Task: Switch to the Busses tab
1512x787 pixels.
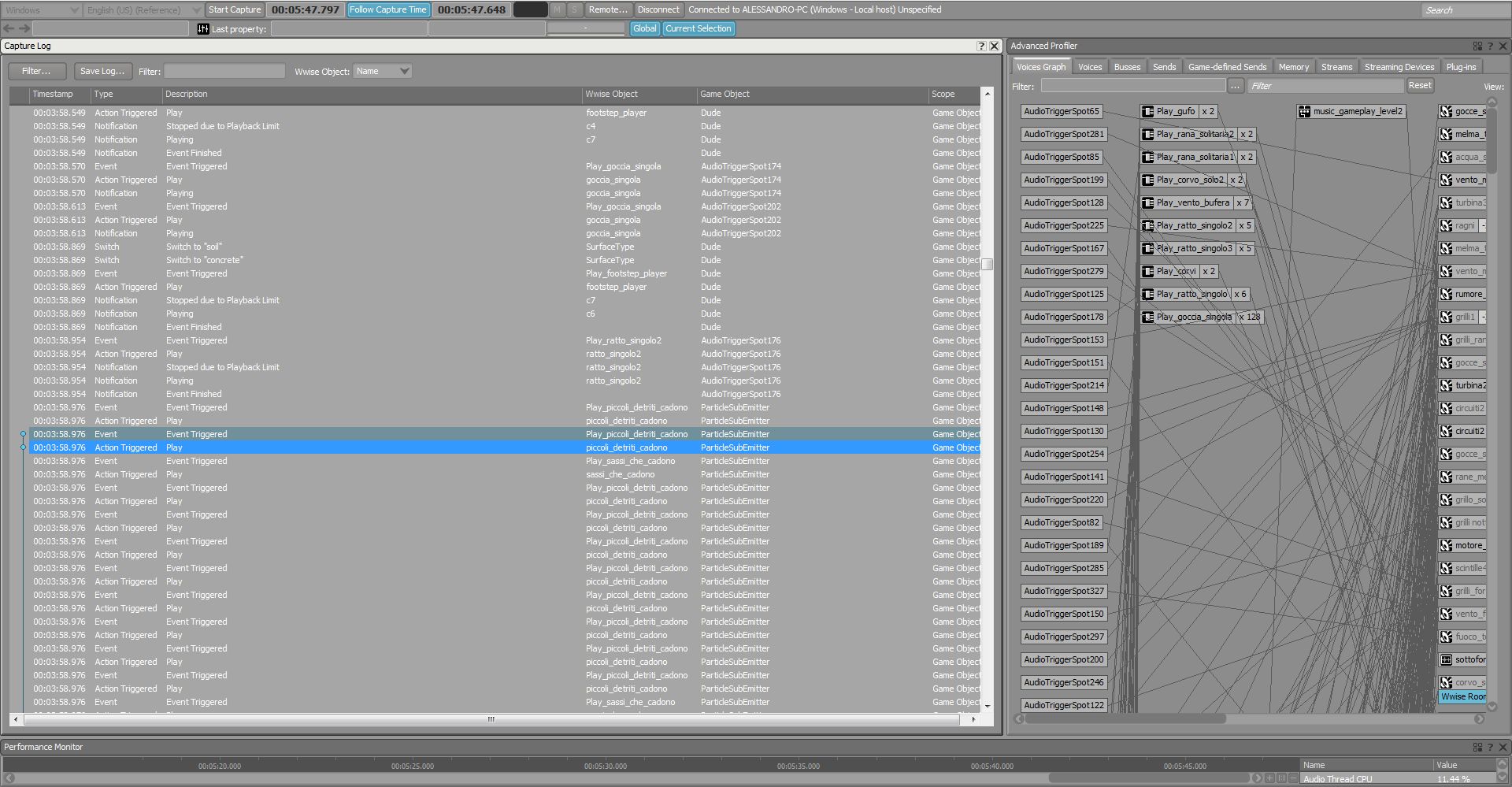Action: point(1127,67)
